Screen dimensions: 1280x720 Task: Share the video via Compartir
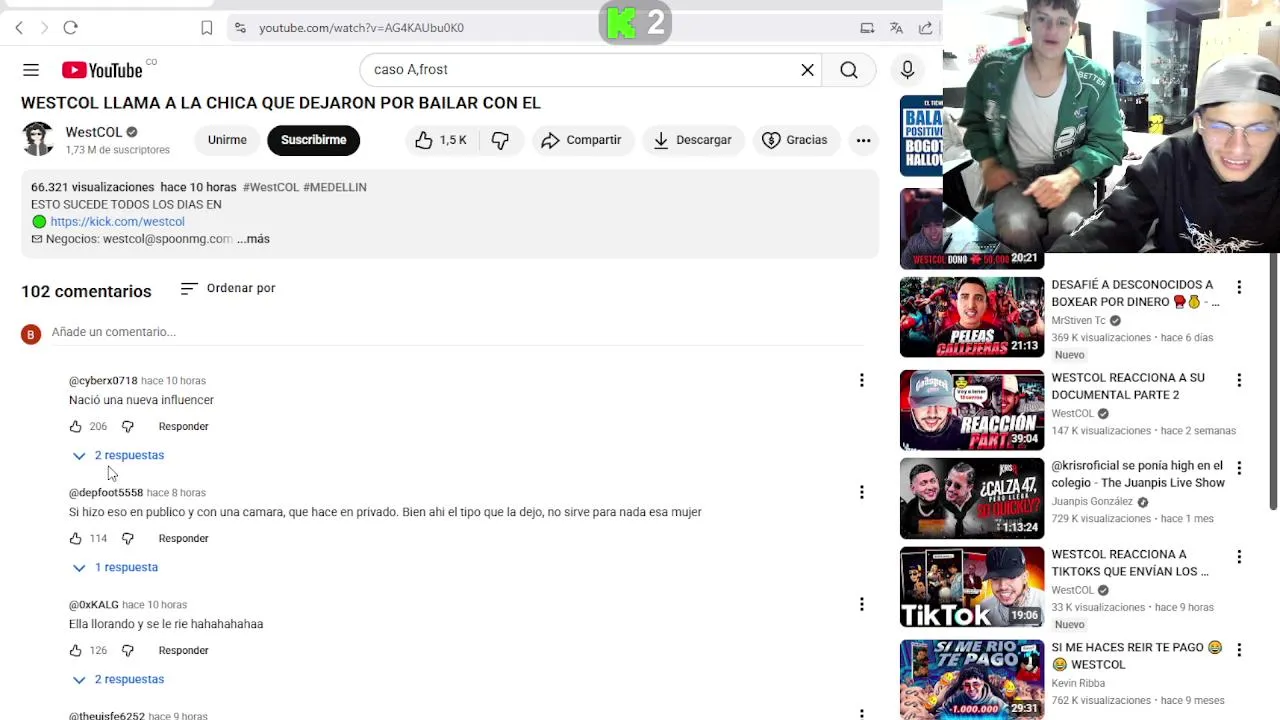581,140
